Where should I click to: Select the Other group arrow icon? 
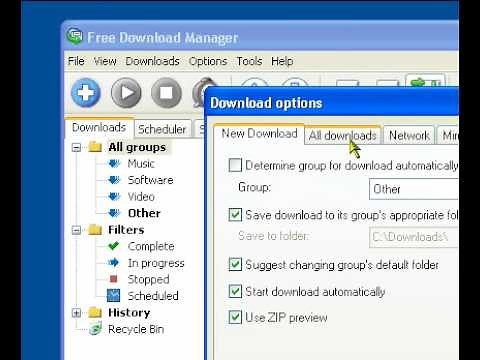tap(114, 213)
